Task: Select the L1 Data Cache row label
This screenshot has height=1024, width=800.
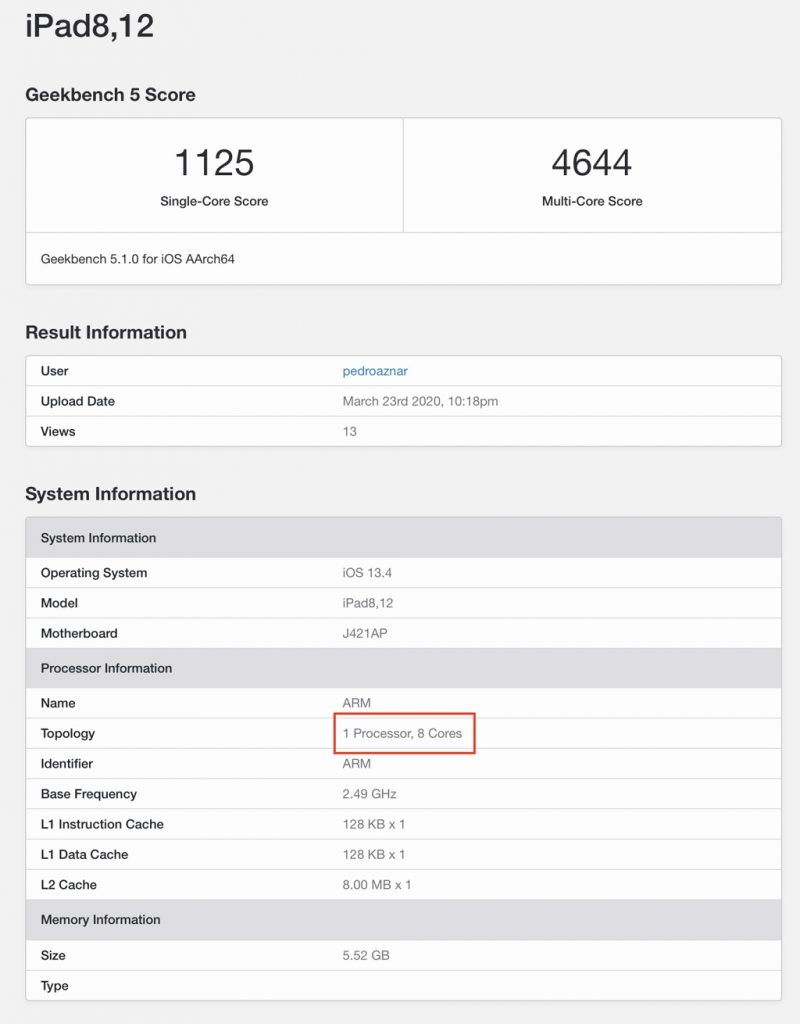Action: (84, 854)
